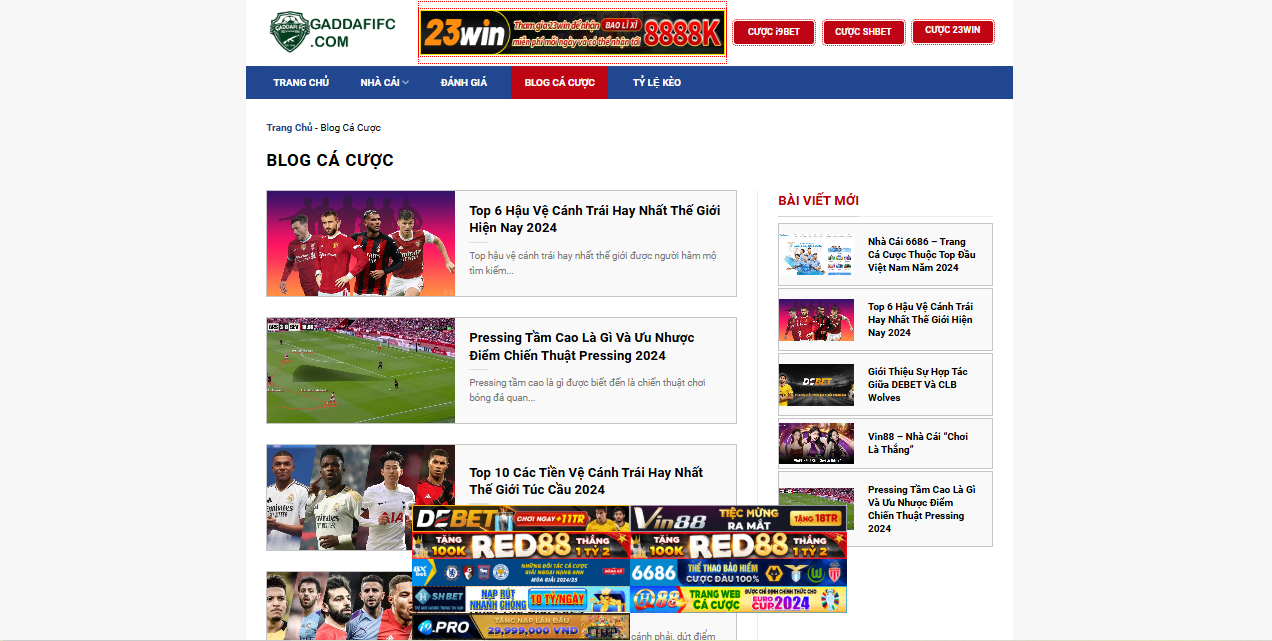Click the left RED88 ad banner
The height and width of the screenshot is (641, 1272).
point(521,545)
